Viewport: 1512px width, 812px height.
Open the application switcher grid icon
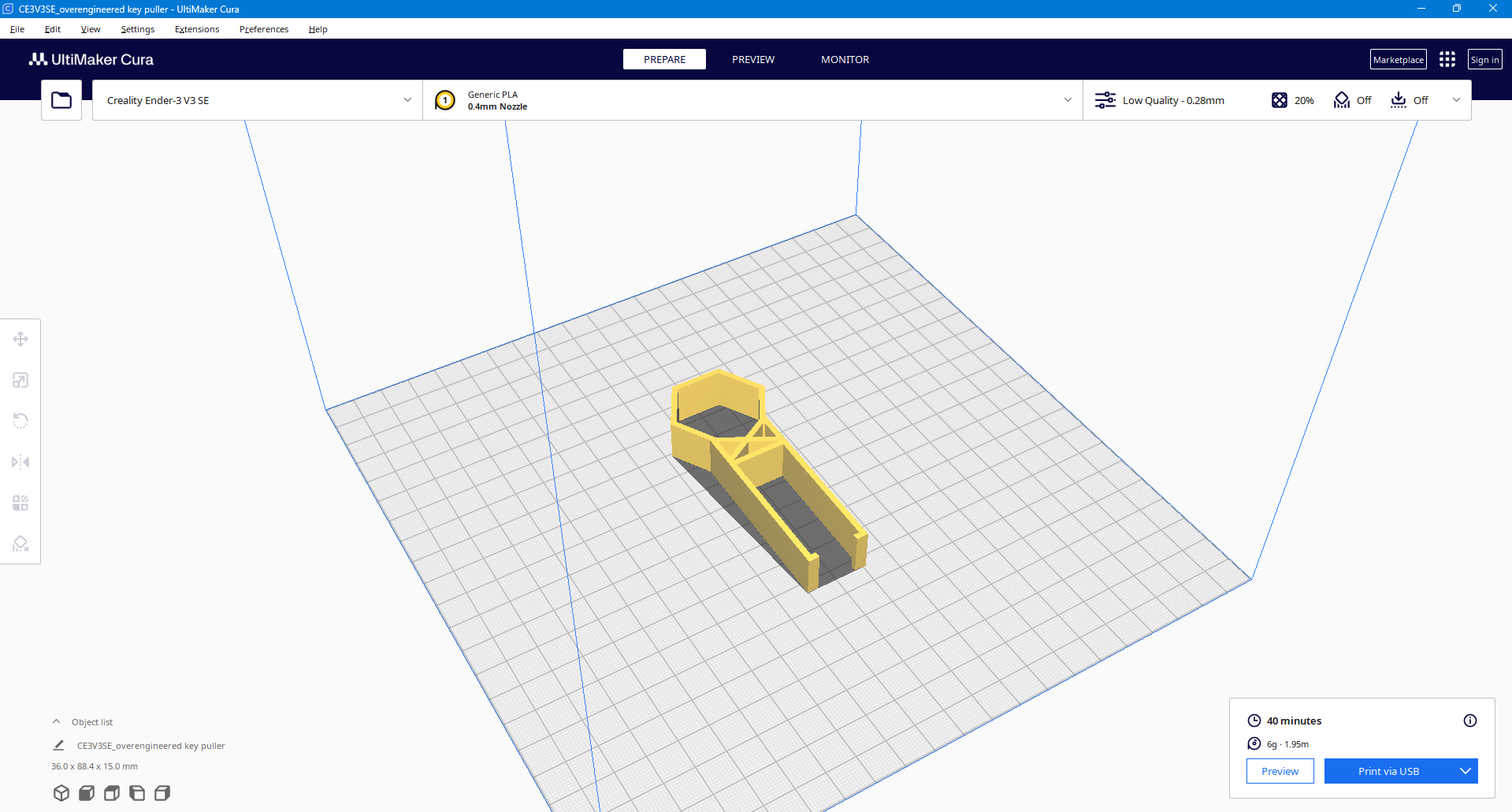1447,59
